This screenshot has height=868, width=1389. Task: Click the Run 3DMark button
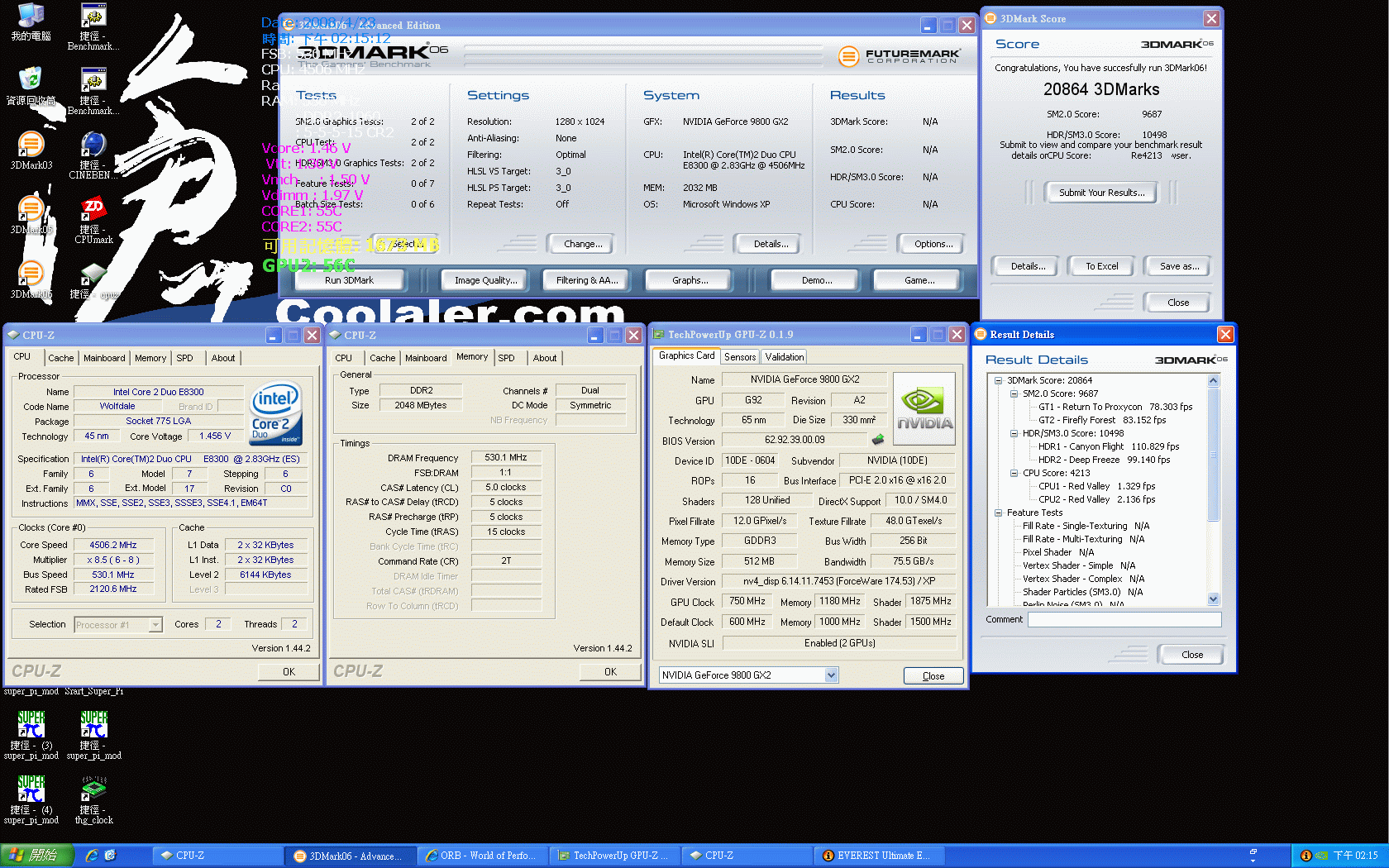(349, 280)
